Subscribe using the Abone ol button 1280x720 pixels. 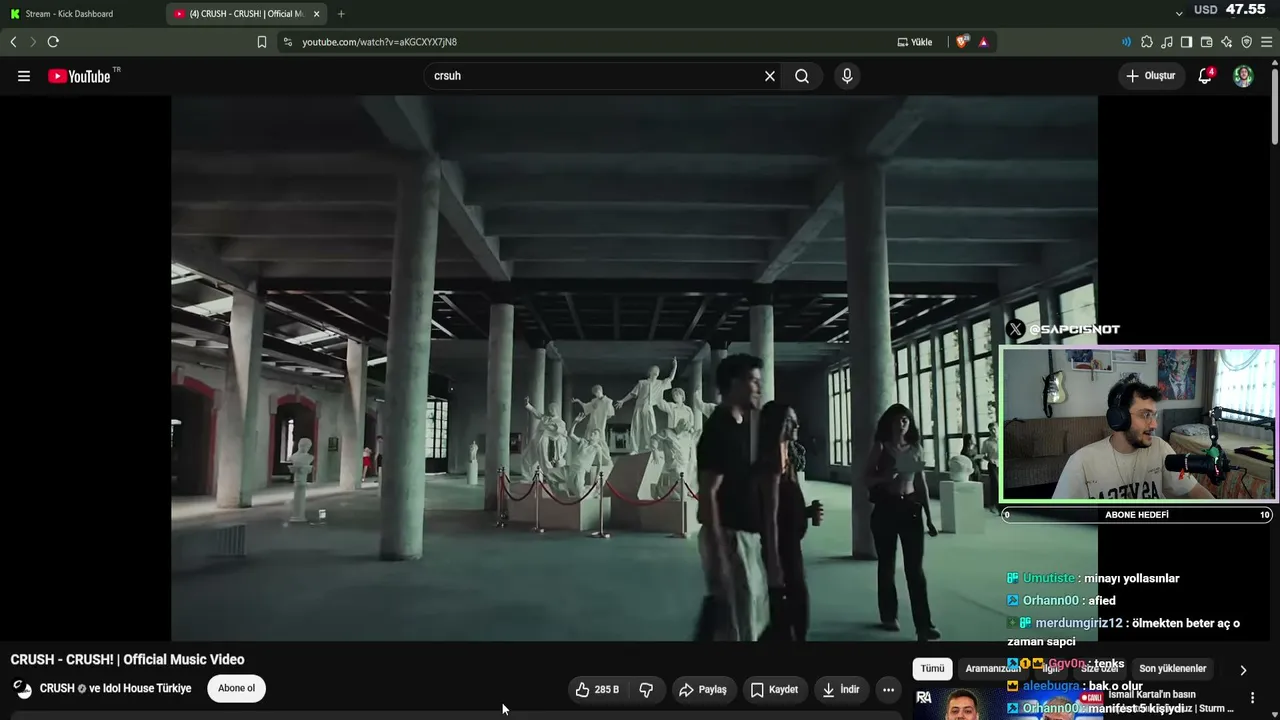[237, 688]
